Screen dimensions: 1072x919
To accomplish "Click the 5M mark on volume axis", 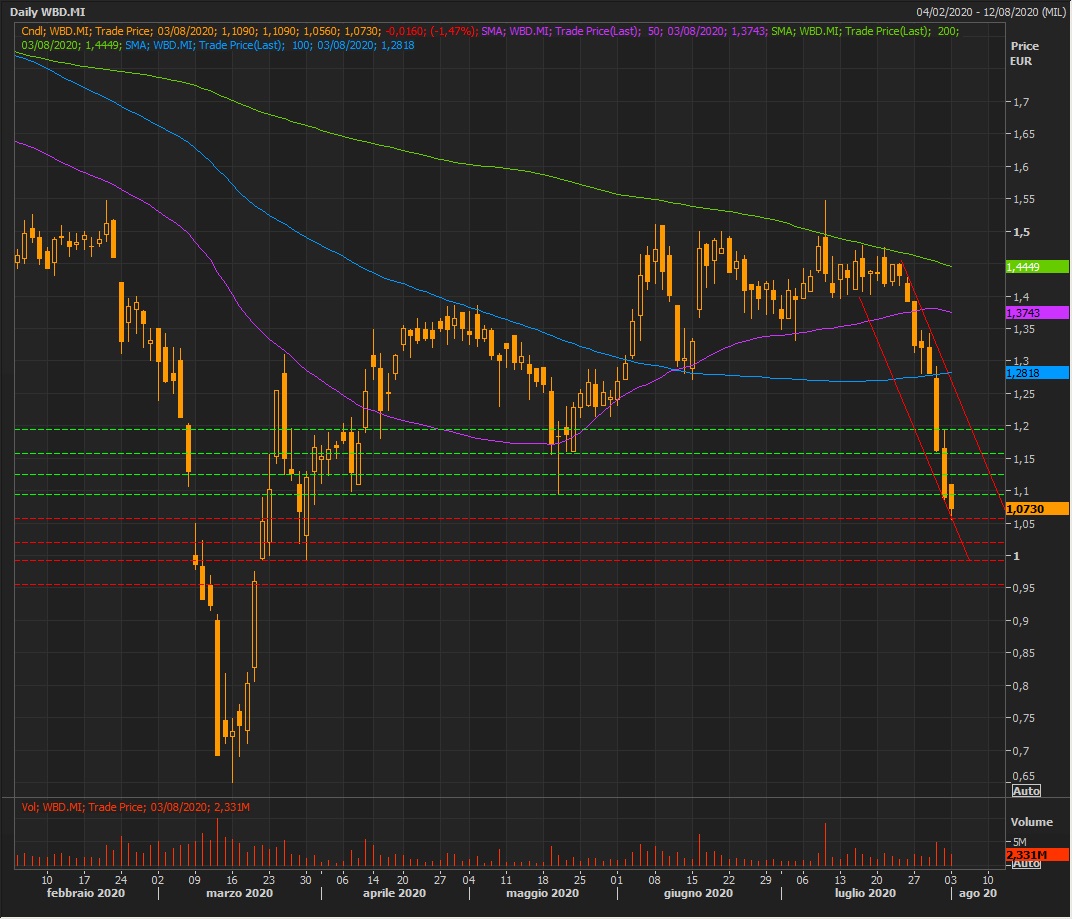I will pos(1020,842).
